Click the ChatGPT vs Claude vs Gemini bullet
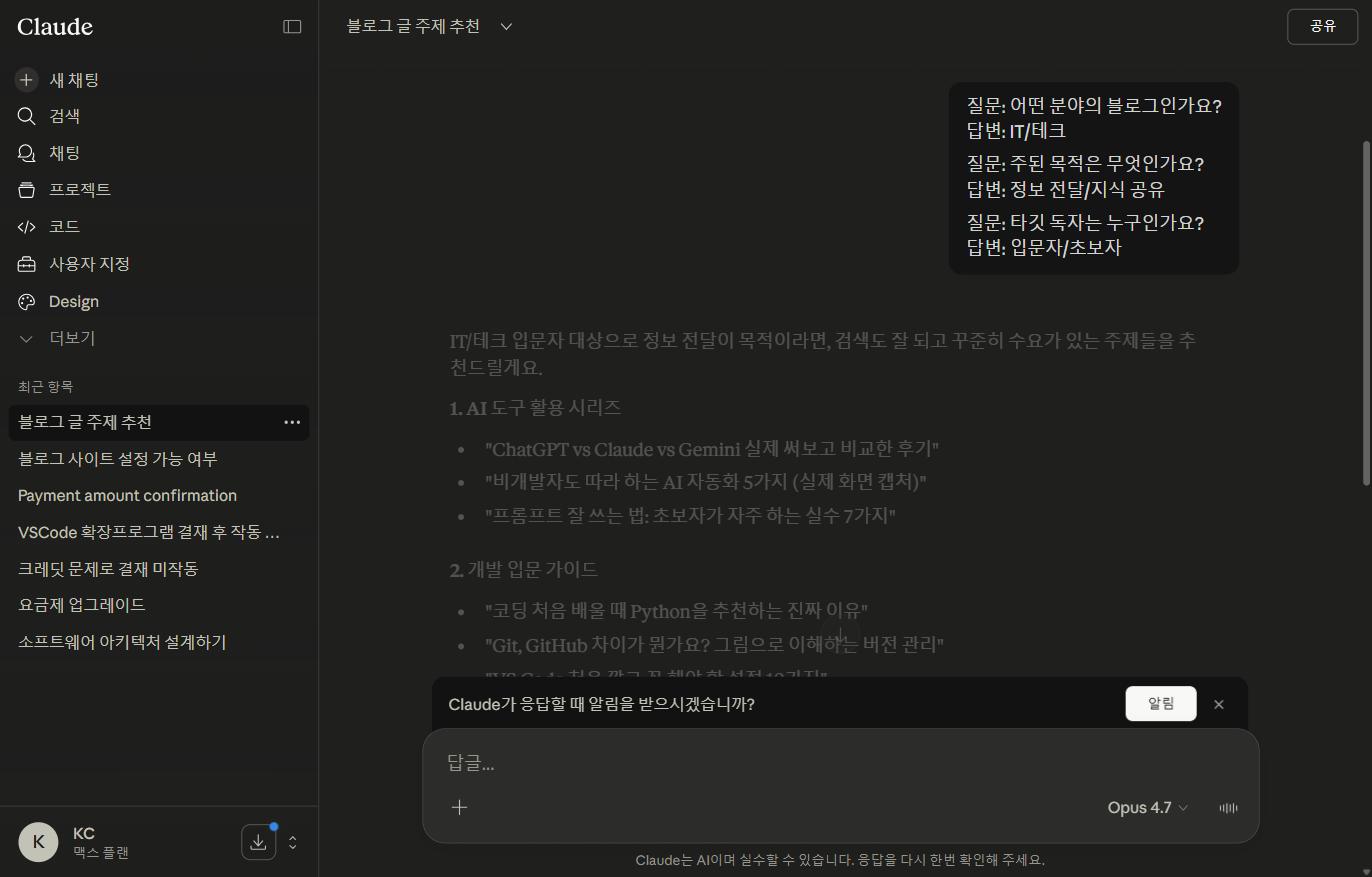The height and width of the screenshot is (877, 1372). 712,449
